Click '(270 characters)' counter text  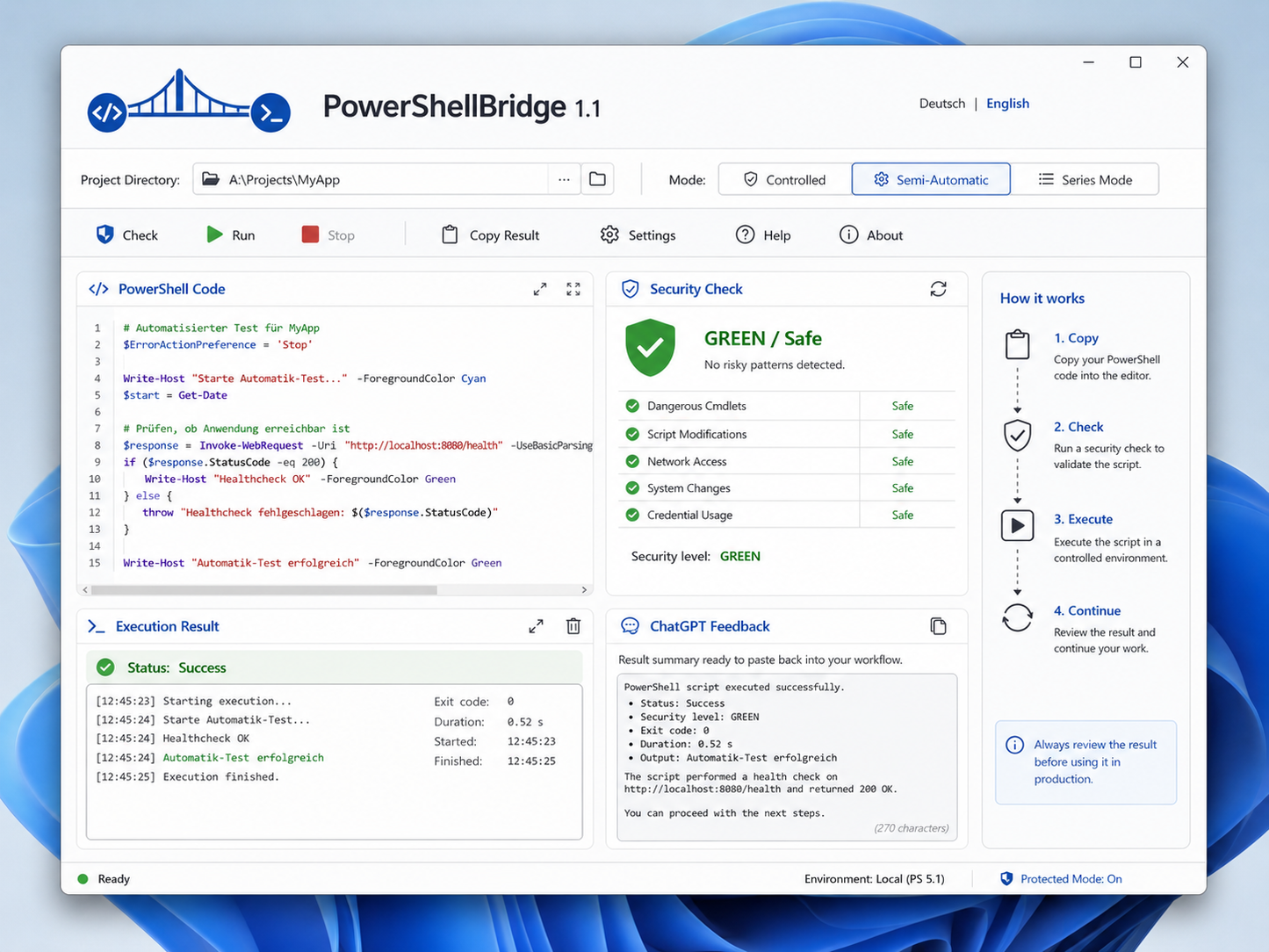pyautogui.click(x=912, y=828)
